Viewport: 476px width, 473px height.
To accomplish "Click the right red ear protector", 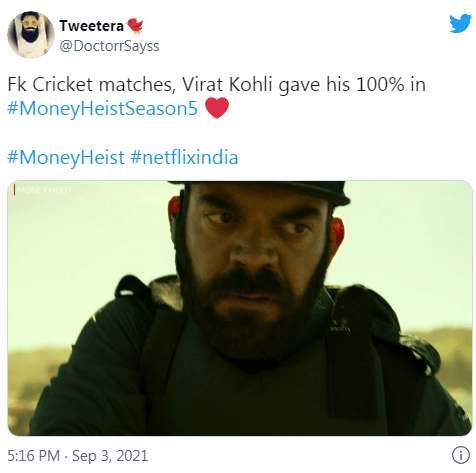I will coord(336,235).
